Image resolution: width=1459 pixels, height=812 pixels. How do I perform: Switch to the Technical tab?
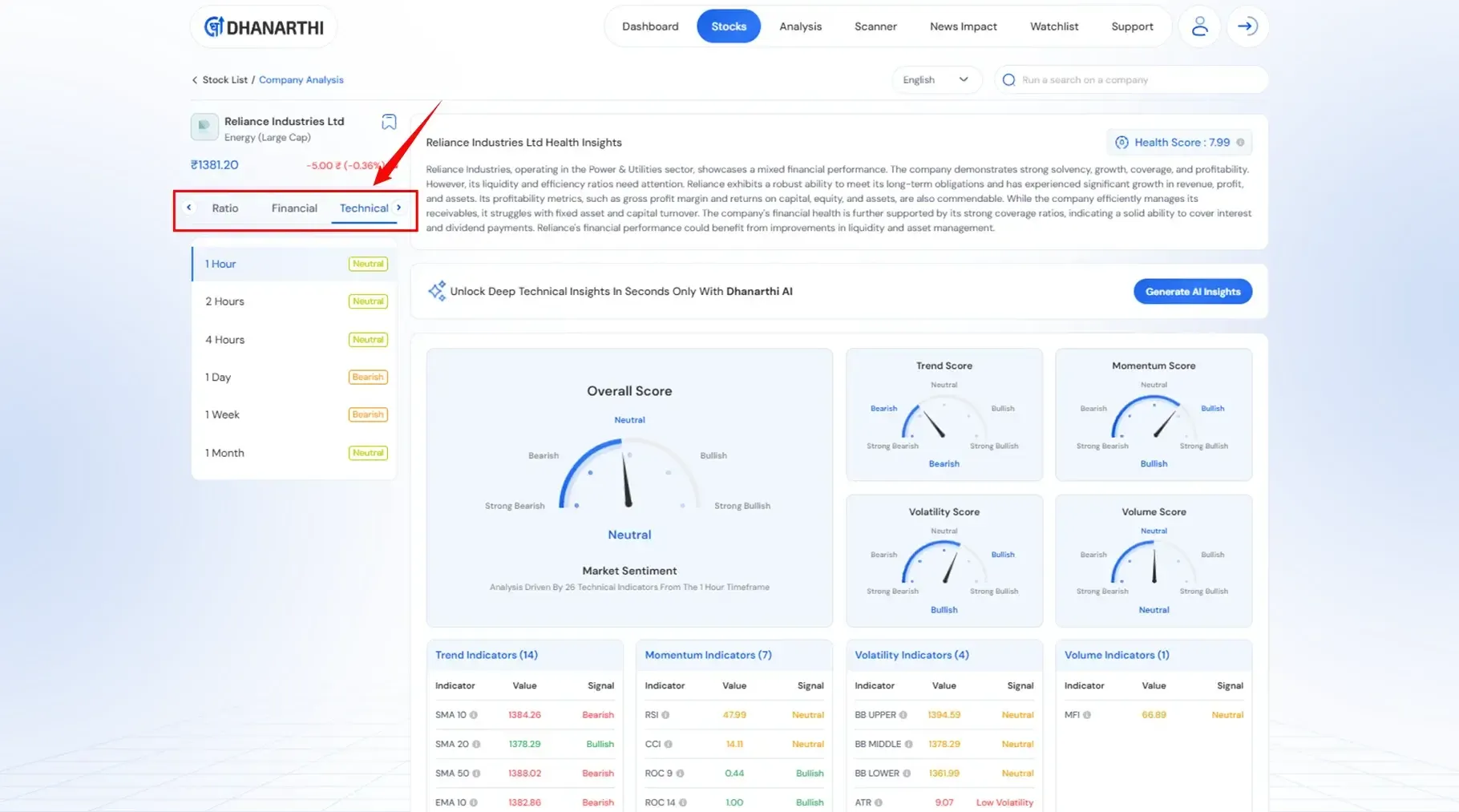pos(364,208)
